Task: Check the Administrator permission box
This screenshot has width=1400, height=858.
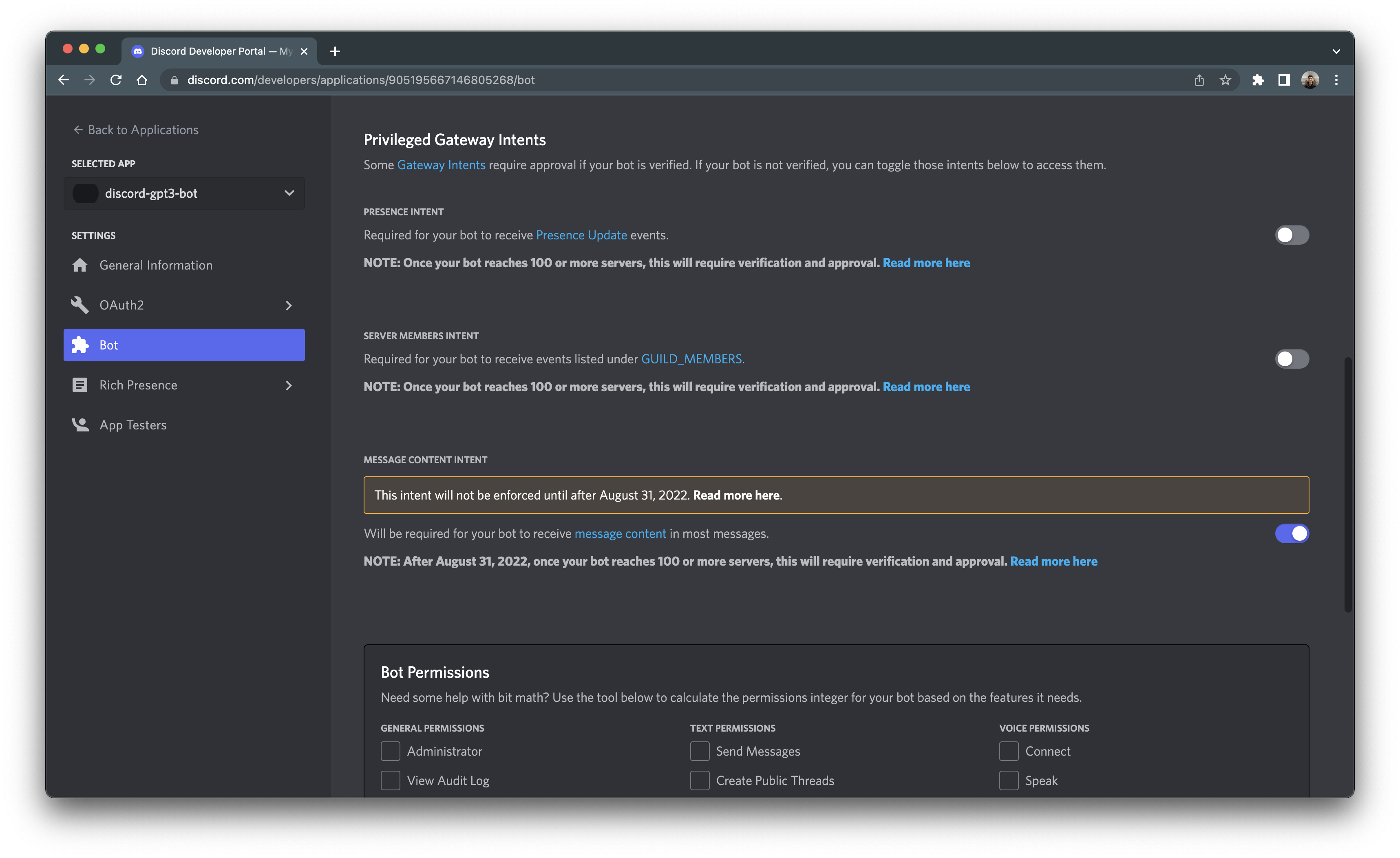Action: point(390,751)
